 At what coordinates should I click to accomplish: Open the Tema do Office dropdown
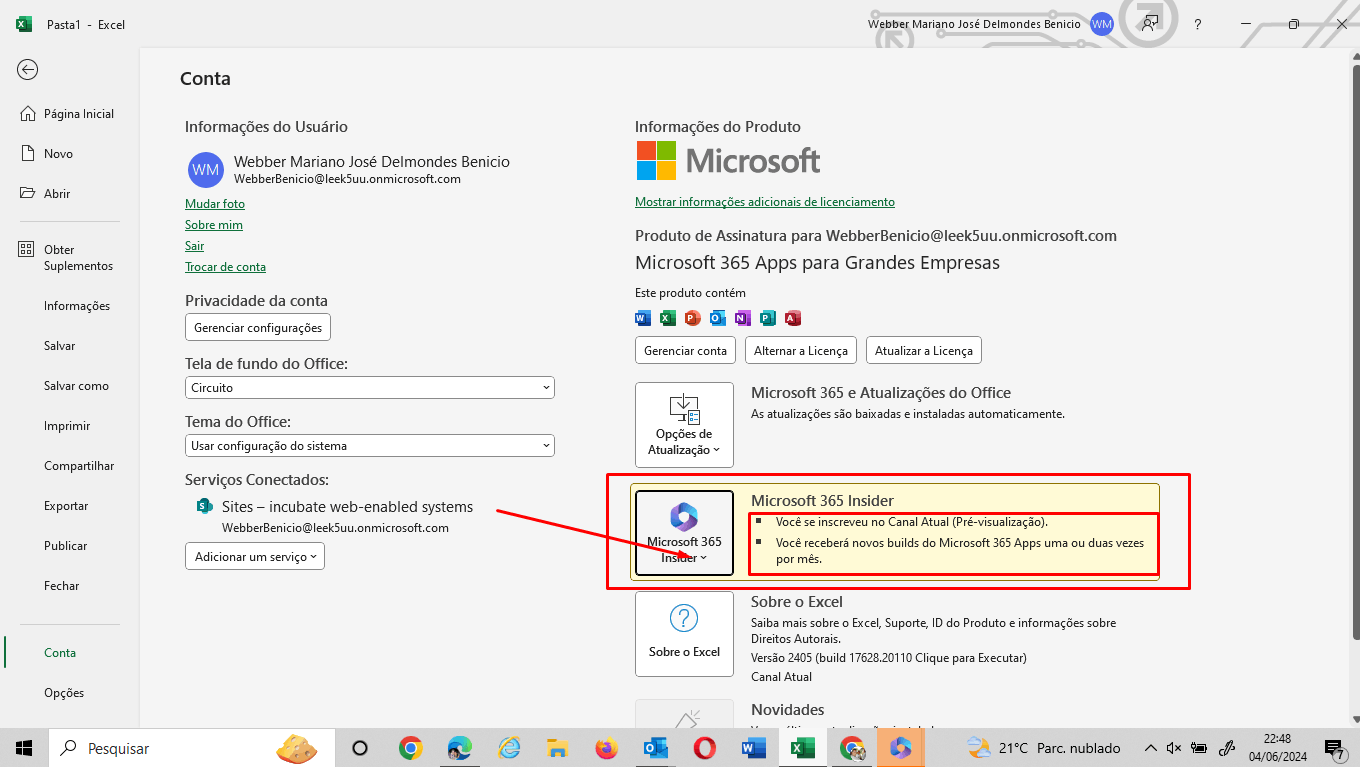pyautogui.click(x=370, y=445)
